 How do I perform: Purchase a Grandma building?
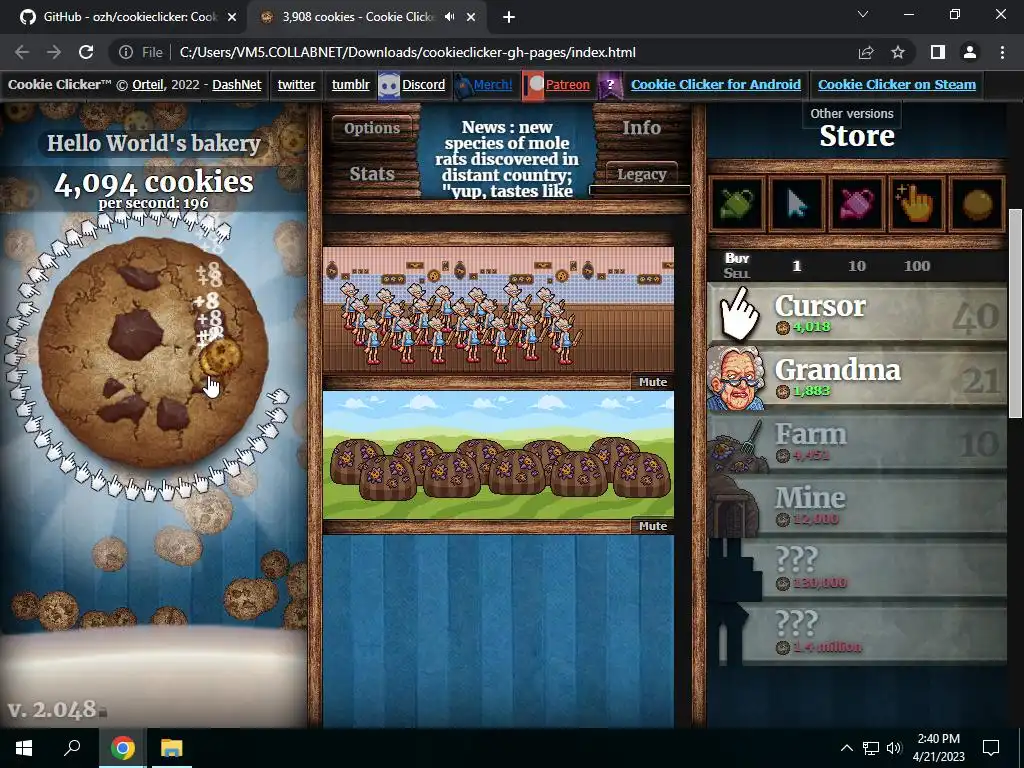click(857, 378)
